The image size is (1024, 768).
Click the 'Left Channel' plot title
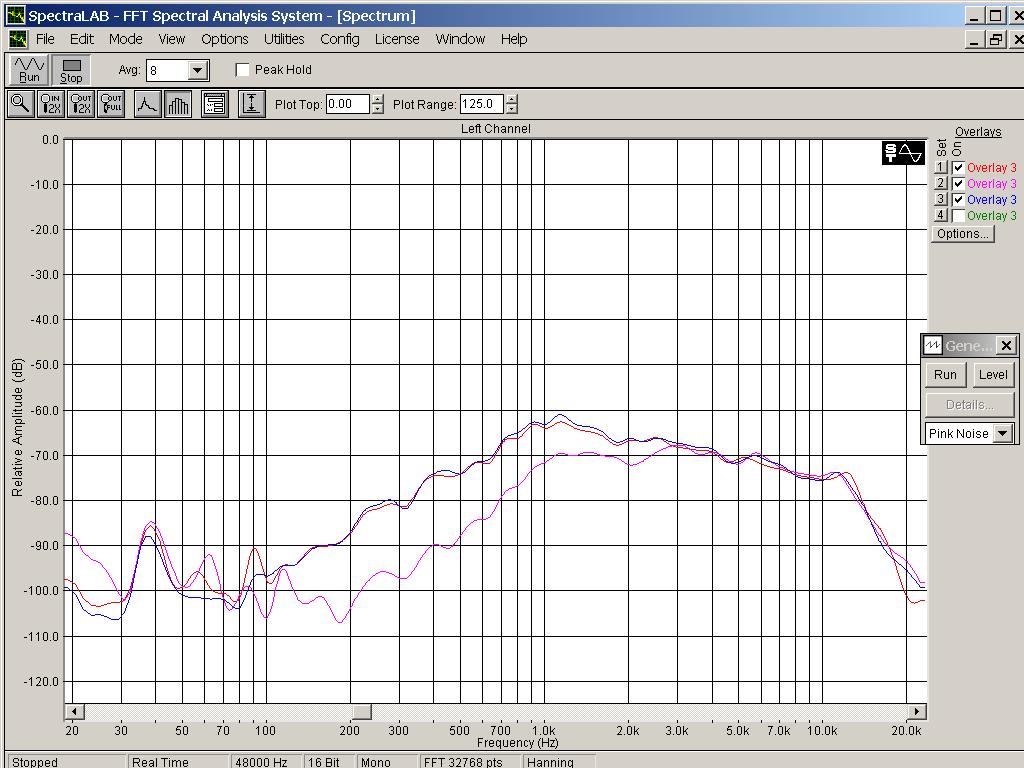496,129
